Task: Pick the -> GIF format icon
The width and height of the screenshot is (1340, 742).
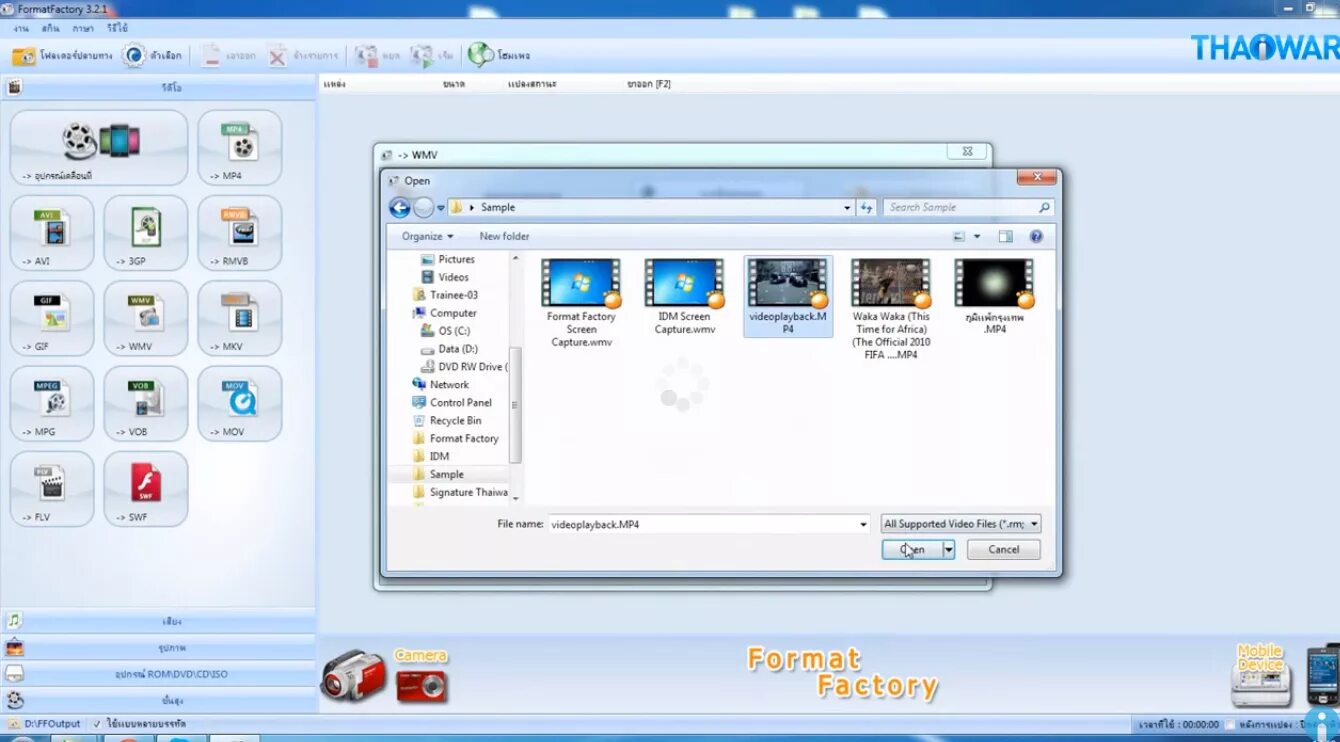Action: tap(52, 318)
